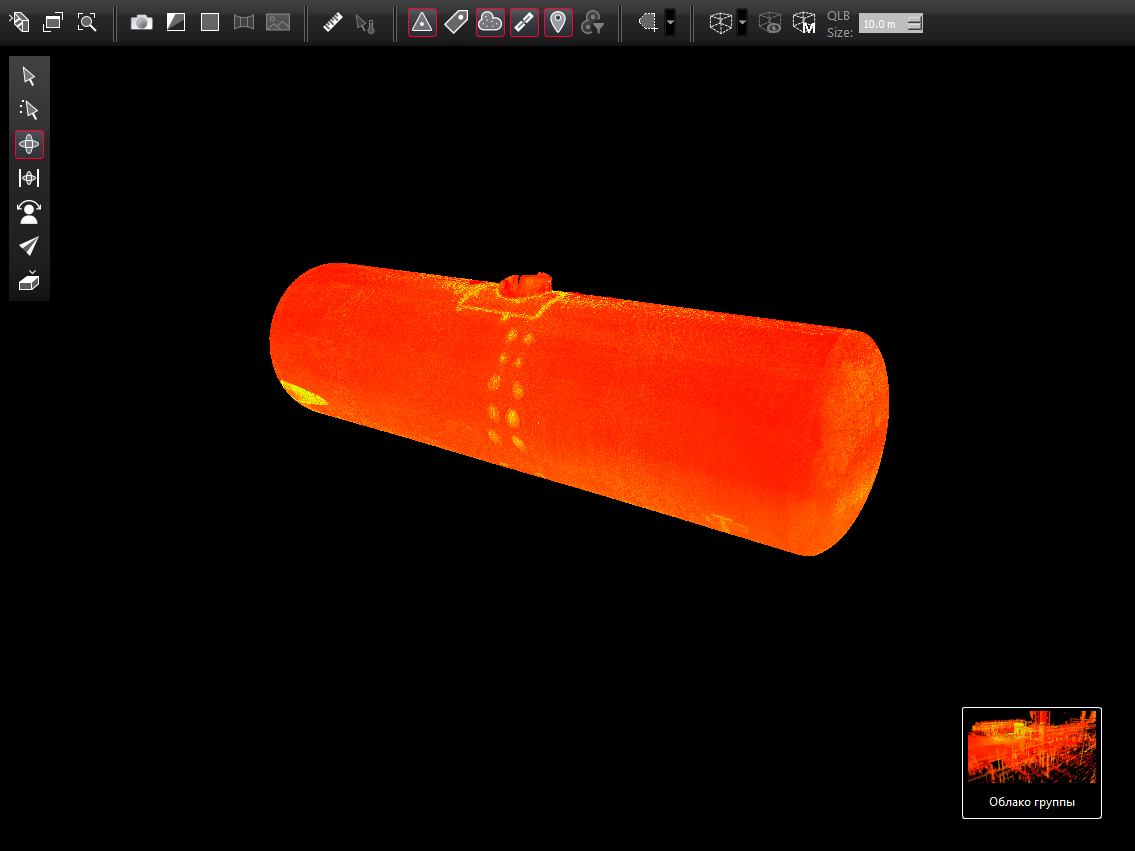Click the orange tank point cloud
Screen dimensions: 1135x851
[579, 409]
